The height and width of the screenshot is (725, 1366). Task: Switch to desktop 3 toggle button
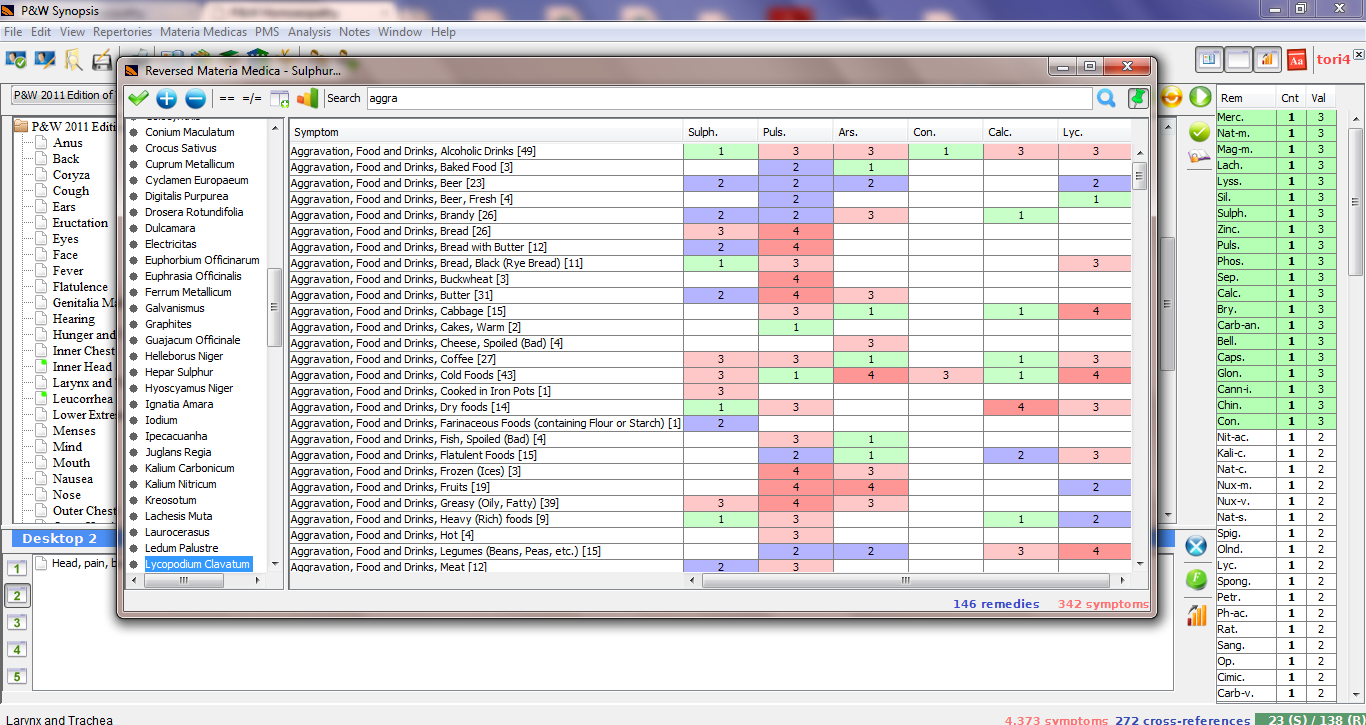coord(16,622)
